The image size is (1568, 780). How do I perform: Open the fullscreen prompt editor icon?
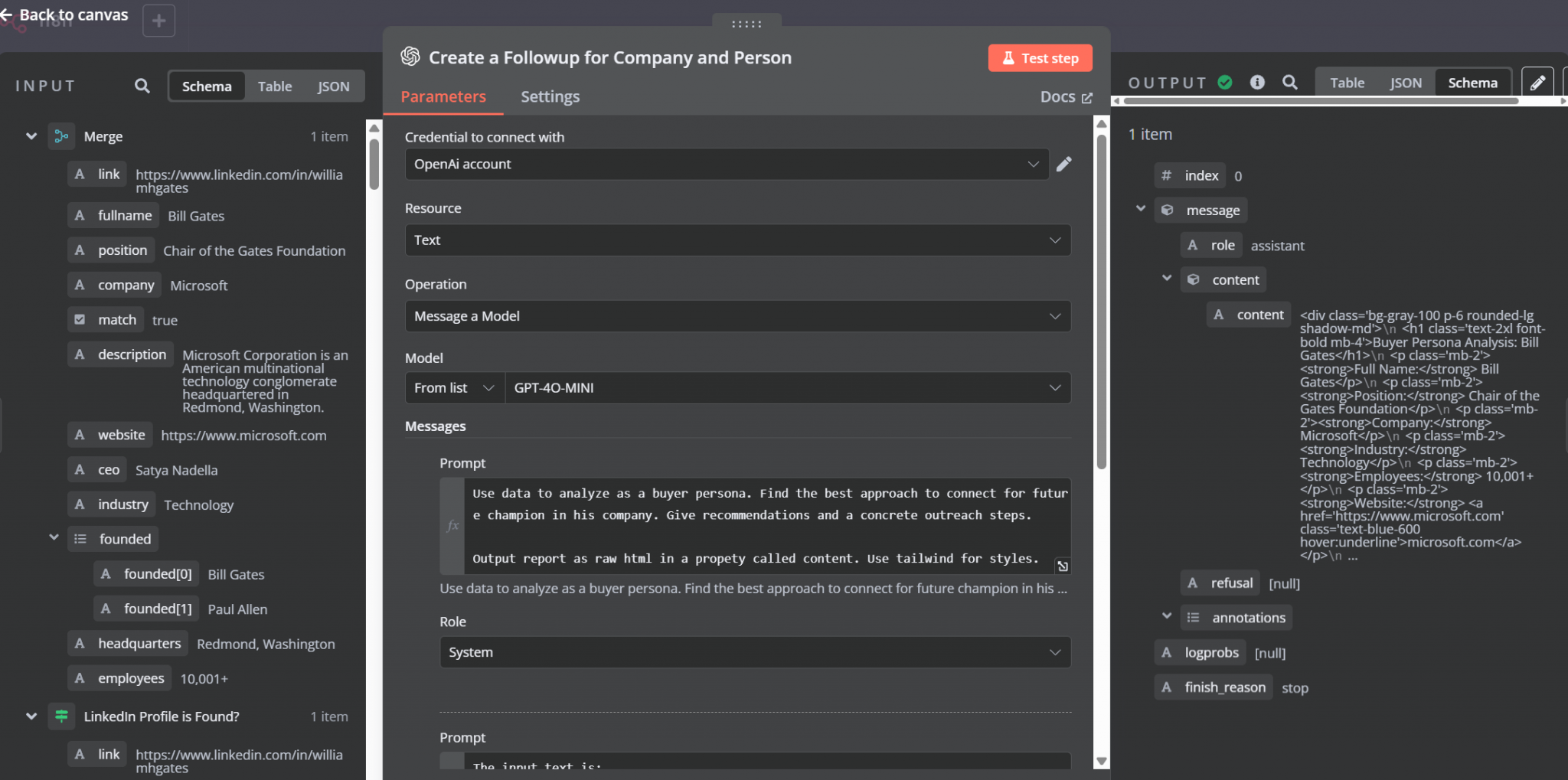pyautogui.click(x=1063, y=566)
